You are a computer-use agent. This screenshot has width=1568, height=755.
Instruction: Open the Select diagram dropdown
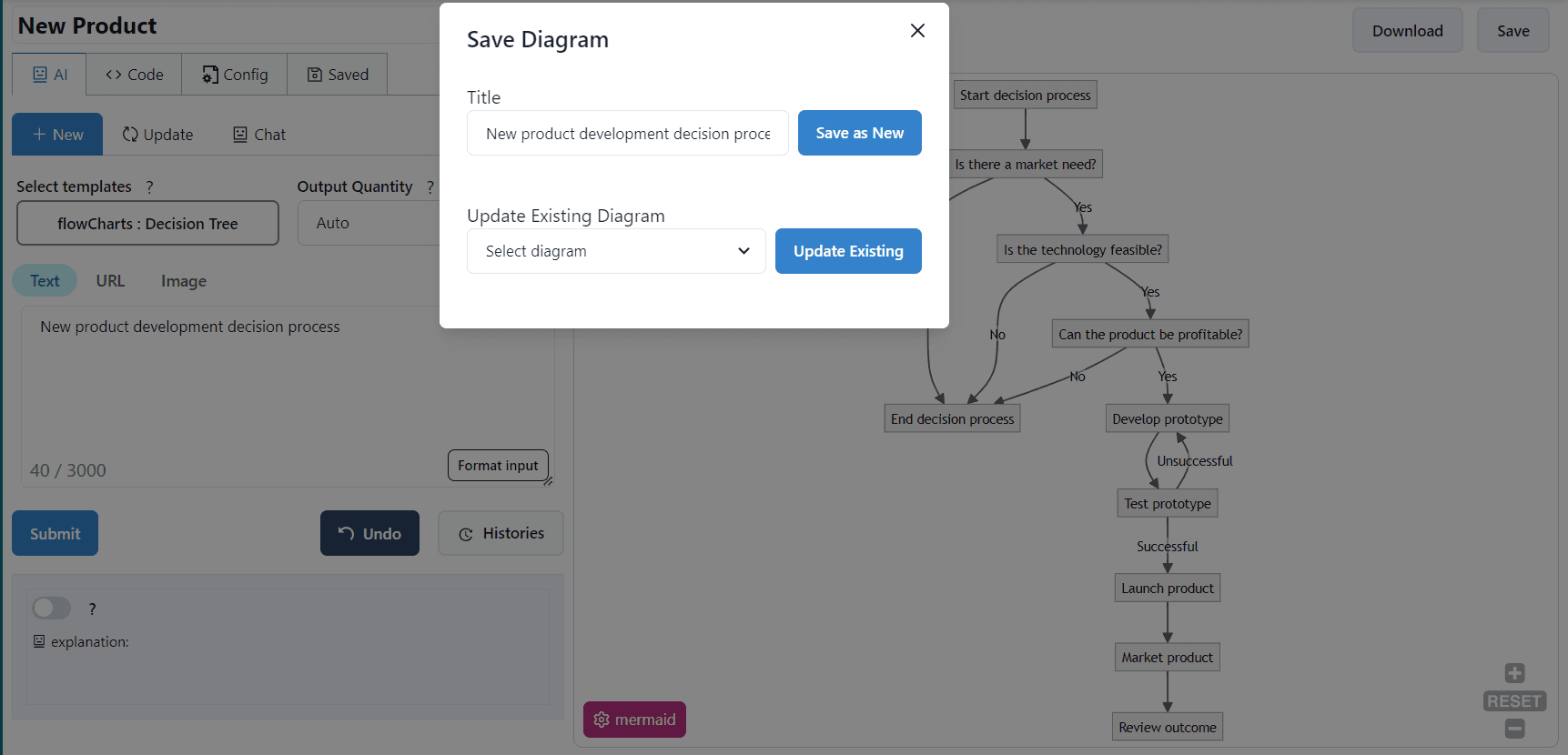(616, 251)
